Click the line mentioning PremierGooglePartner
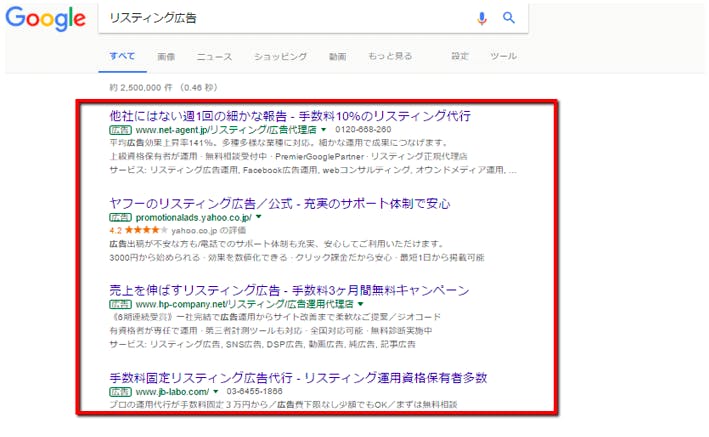Image resolution: width=709 pixels, height=437 pixels. tap(288, 157)
